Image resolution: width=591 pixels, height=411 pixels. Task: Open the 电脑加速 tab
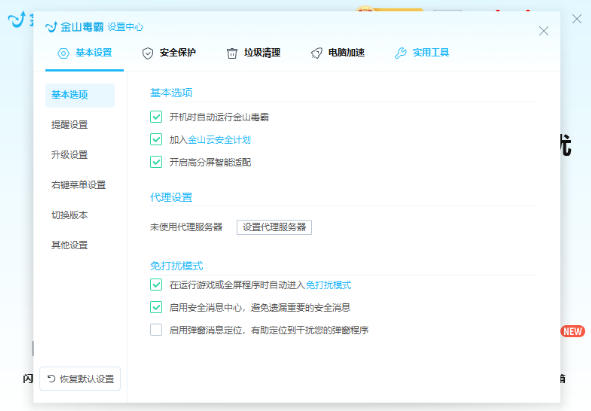coord(338,53)
